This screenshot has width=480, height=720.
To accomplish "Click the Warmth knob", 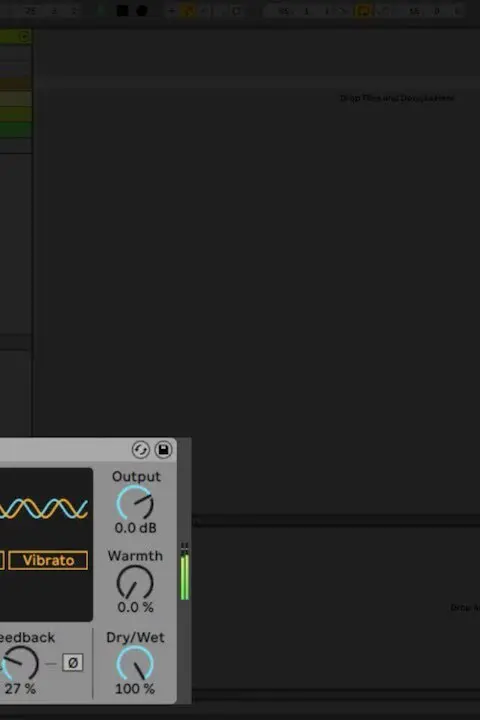I will 135,582.
